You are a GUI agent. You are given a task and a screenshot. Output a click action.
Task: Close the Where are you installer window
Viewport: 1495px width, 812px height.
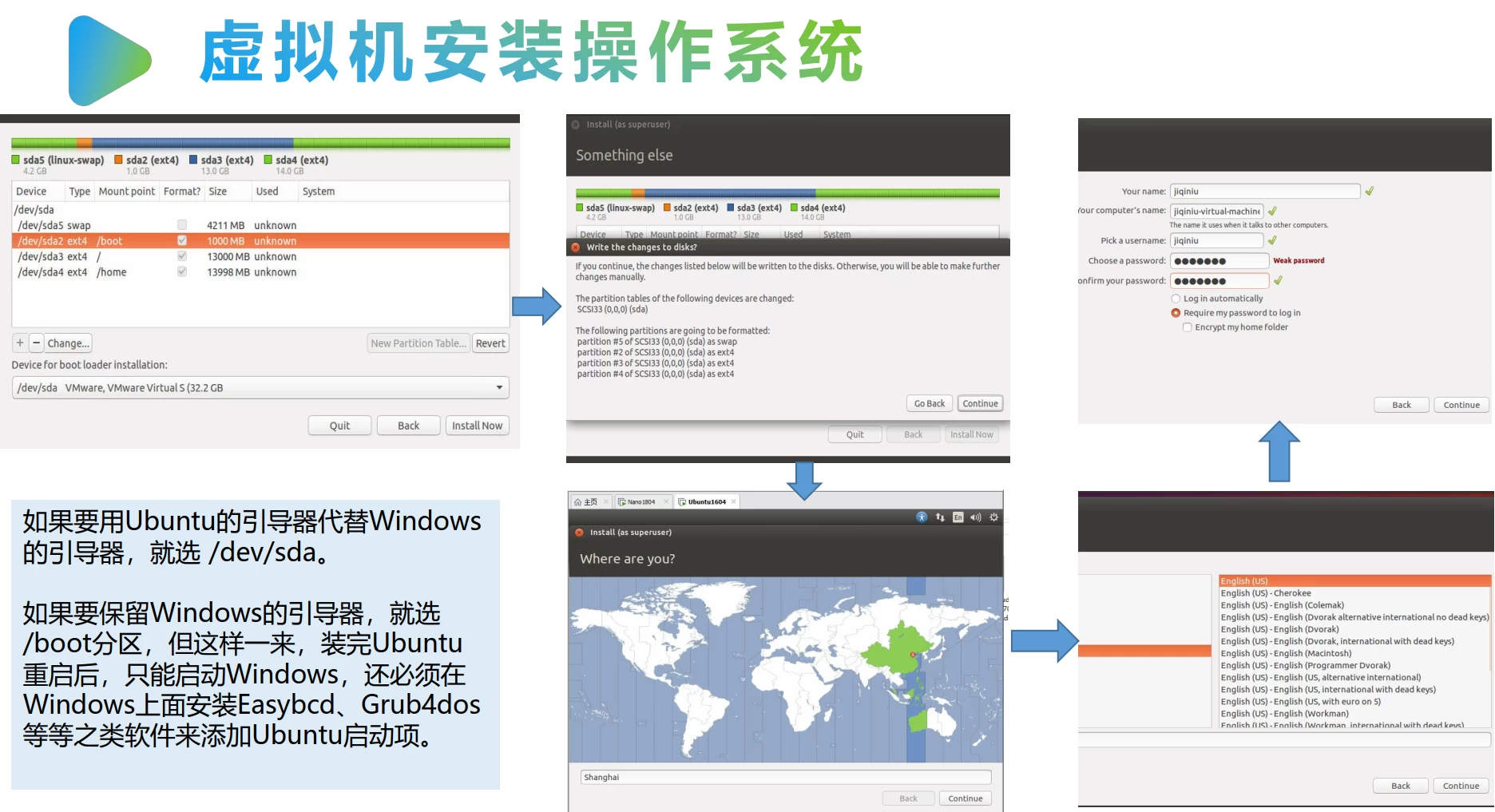(579, 533)
